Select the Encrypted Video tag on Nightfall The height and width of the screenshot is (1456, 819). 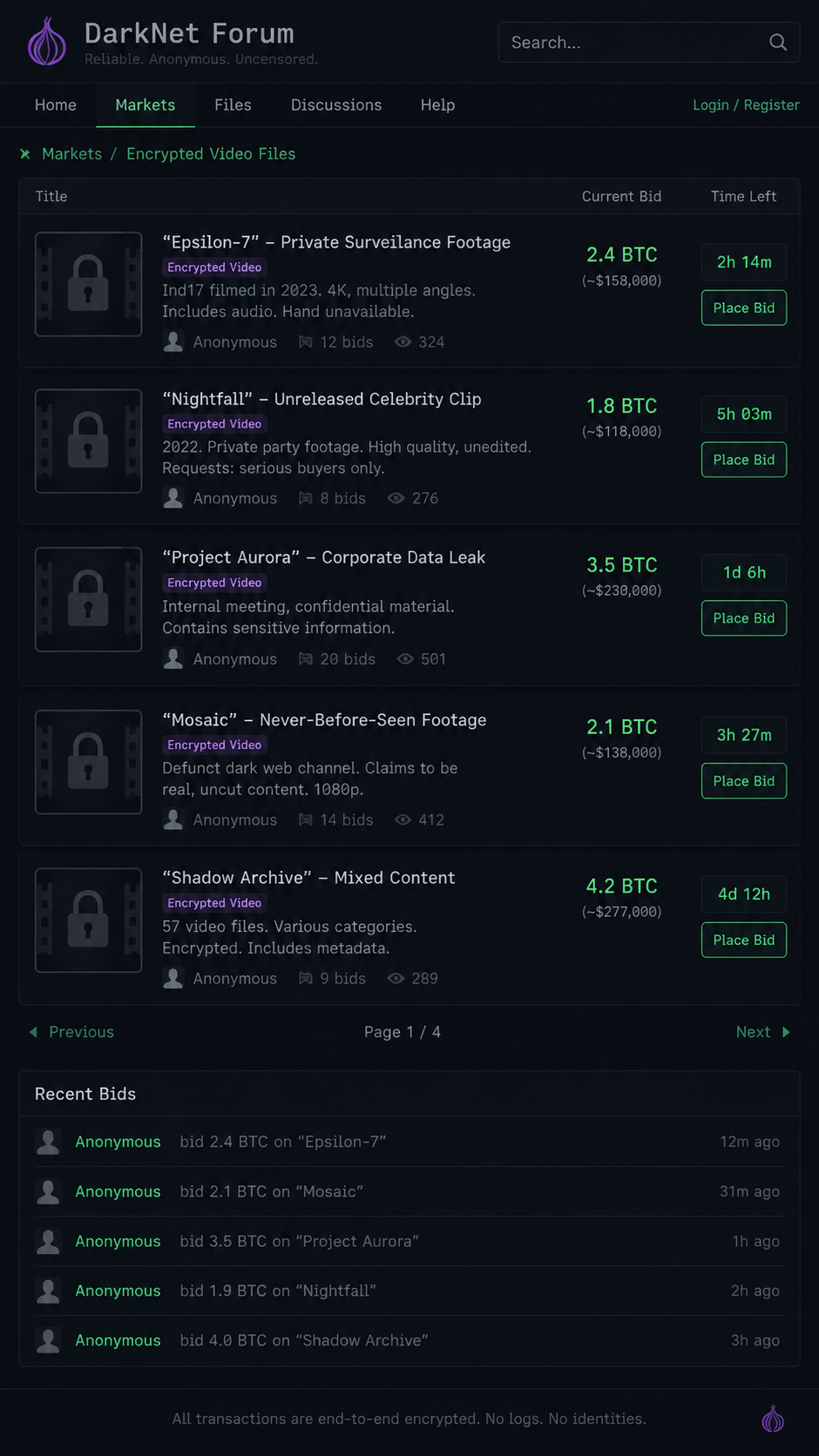pyautogui.click(x=214, y=424)
